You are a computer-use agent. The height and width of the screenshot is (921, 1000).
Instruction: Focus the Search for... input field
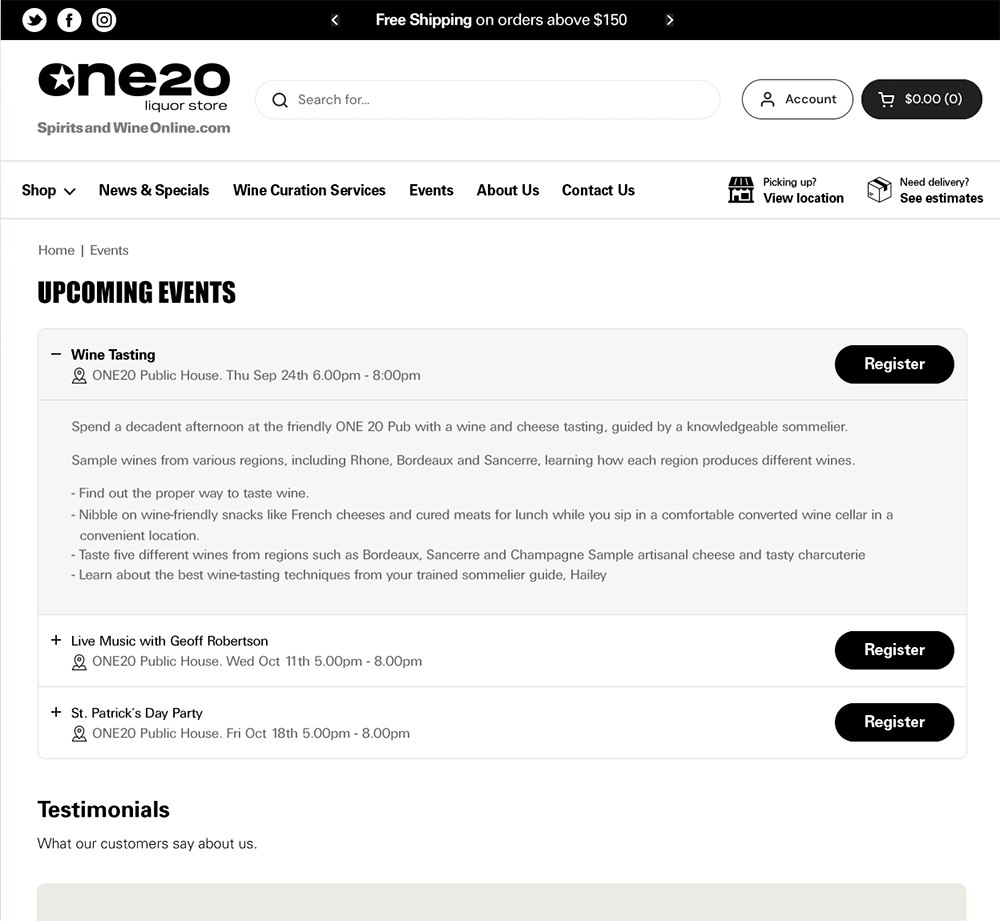(500, 100)
